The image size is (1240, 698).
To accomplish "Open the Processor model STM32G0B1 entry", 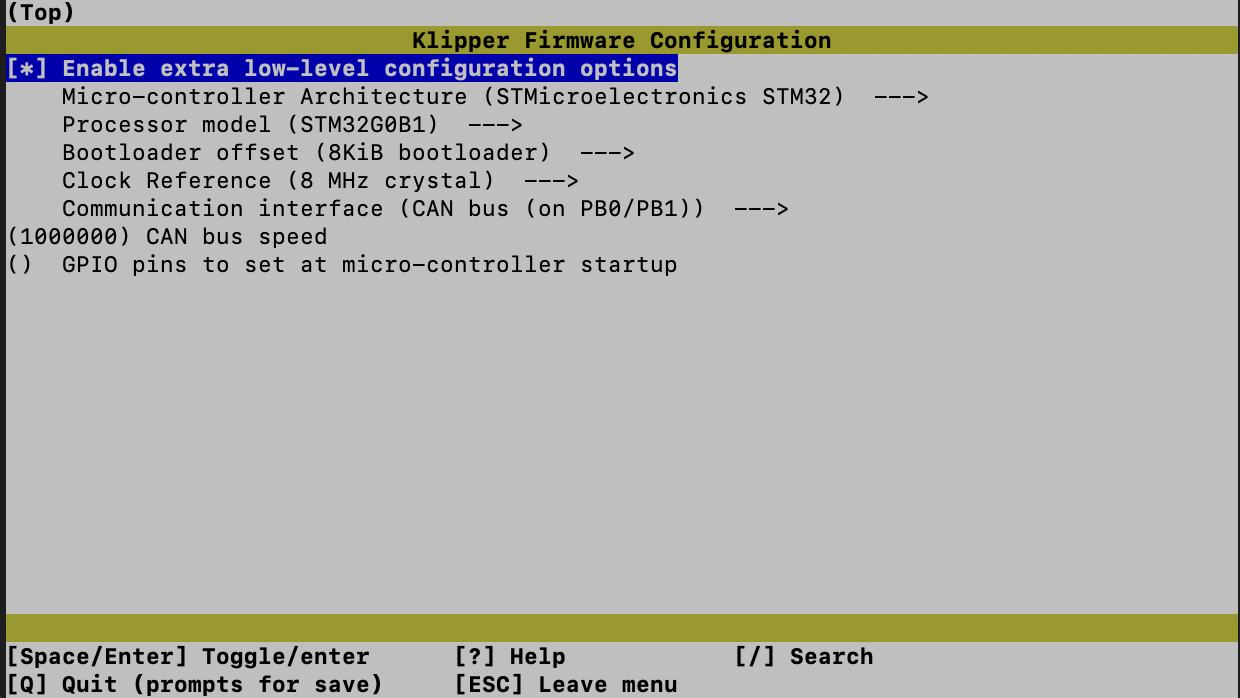I will [x=250, y=125].
